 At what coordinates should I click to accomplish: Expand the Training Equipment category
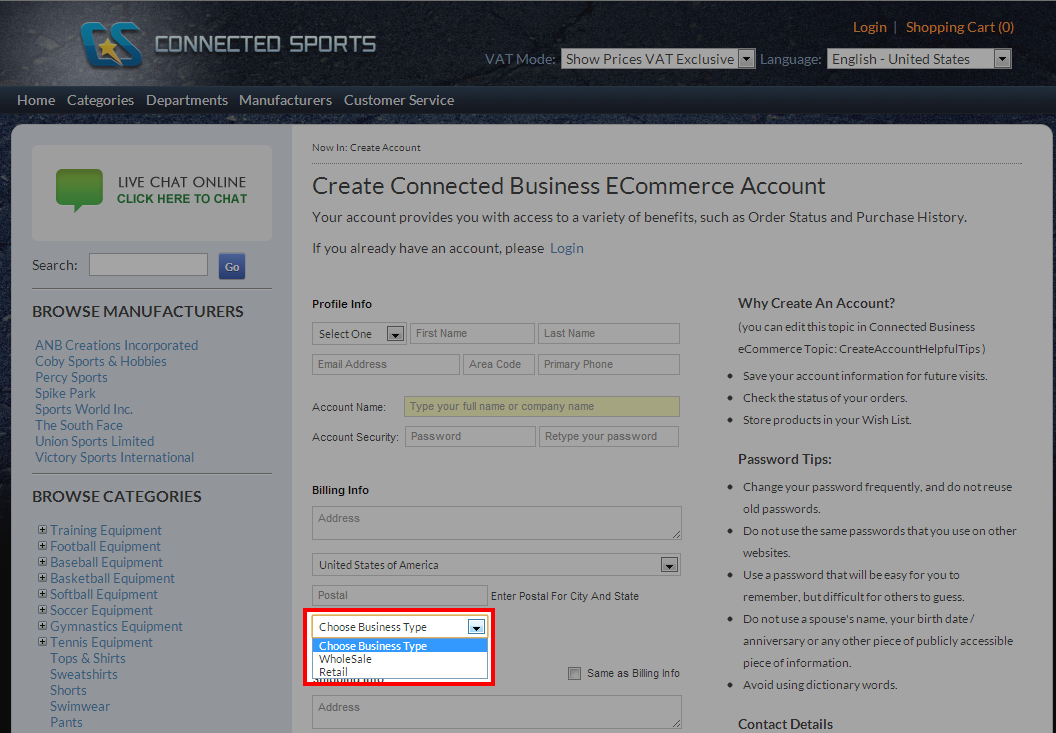42,530
